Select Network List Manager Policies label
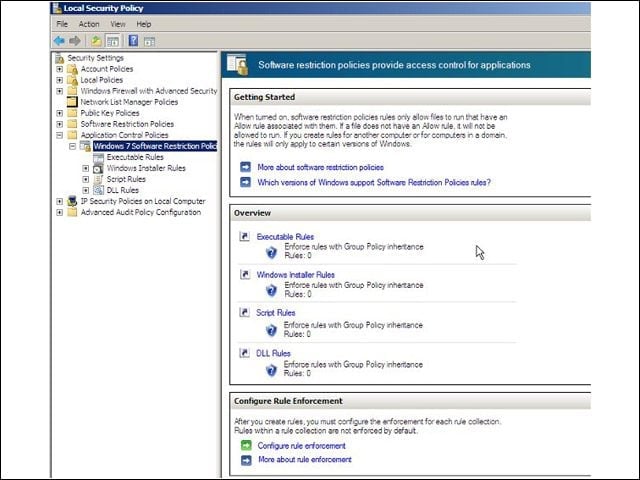 click(129, 102)
